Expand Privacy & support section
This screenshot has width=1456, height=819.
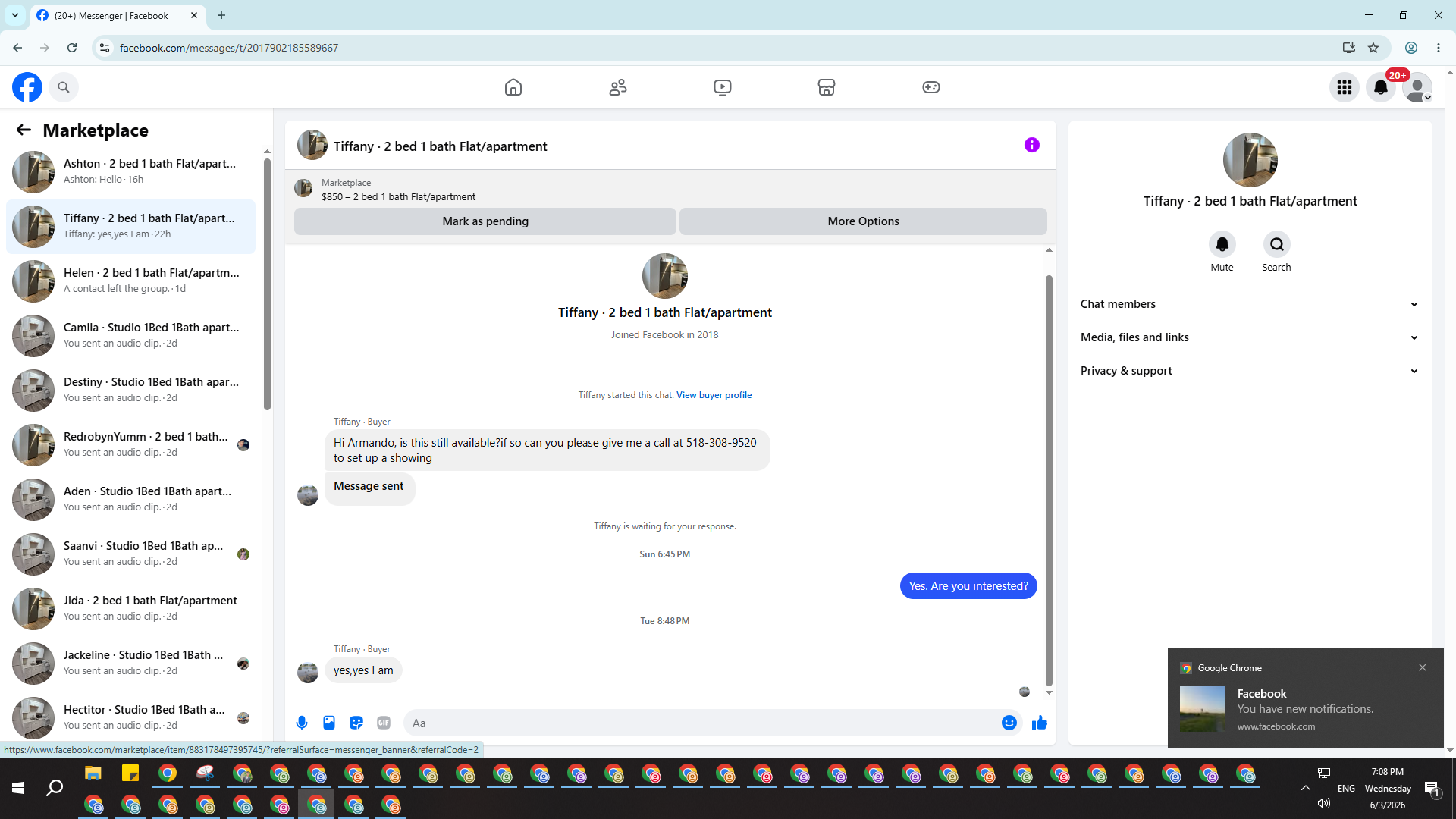[x=1250, y=371]
